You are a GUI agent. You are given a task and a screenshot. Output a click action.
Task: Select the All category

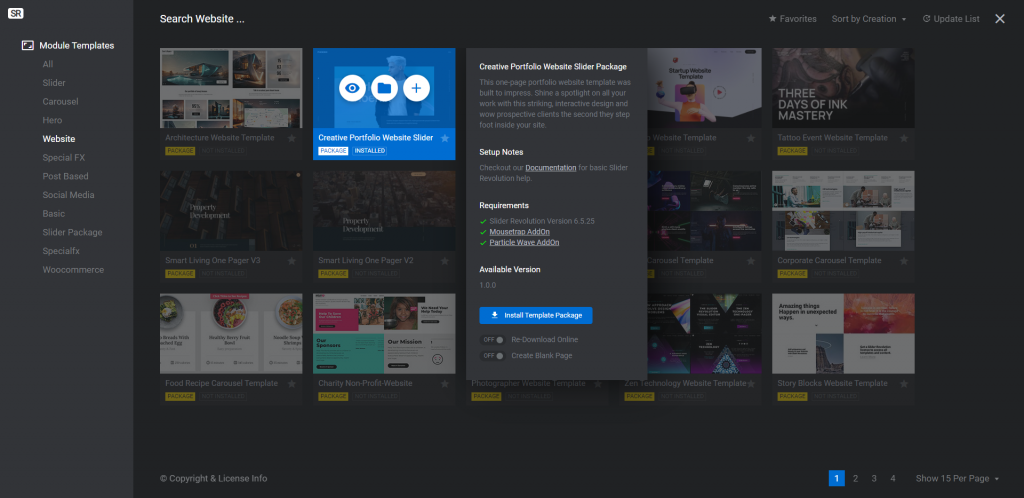click(x=48, y=64)
